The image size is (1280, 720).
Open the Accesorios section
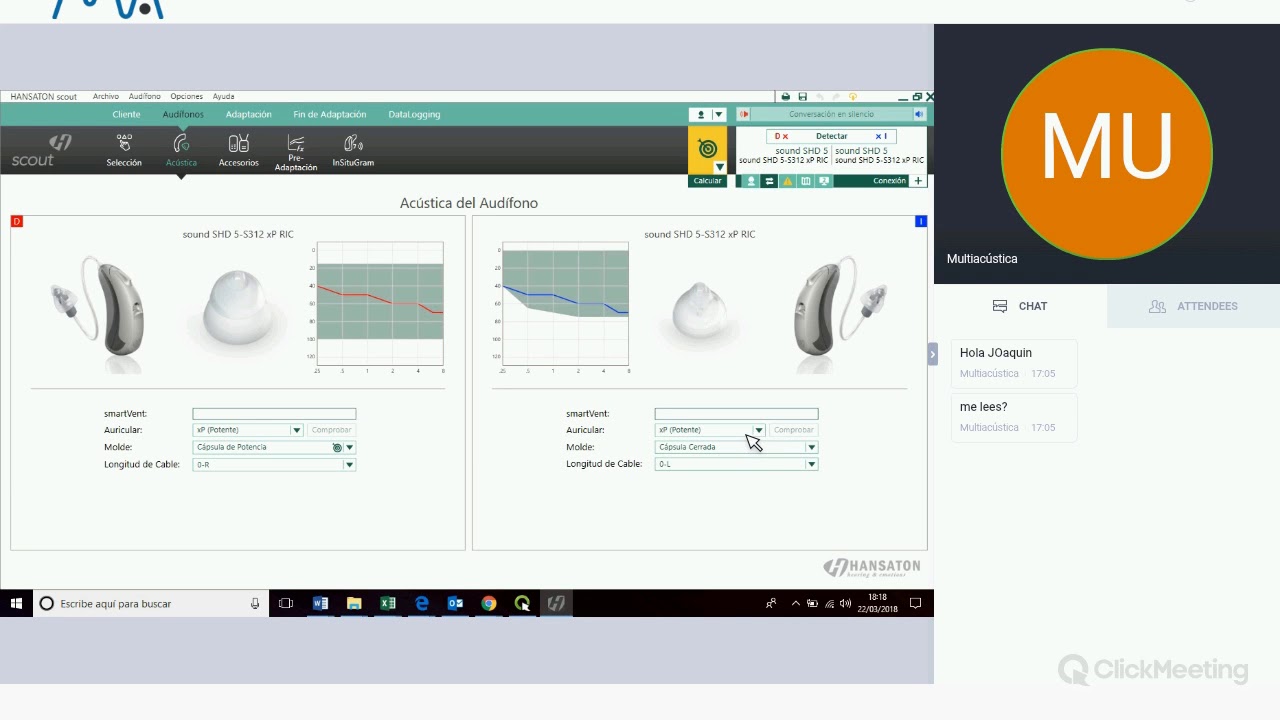[x=238, y=150]
